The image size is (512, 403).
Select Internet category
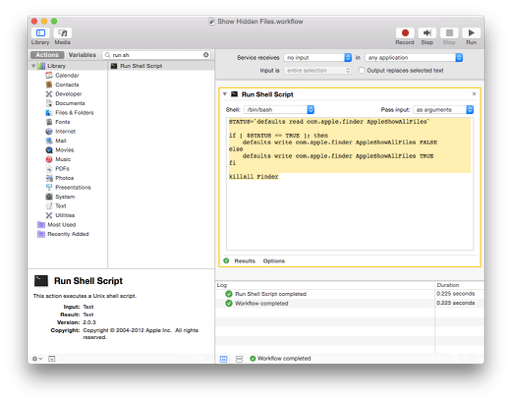coord(65,131)
